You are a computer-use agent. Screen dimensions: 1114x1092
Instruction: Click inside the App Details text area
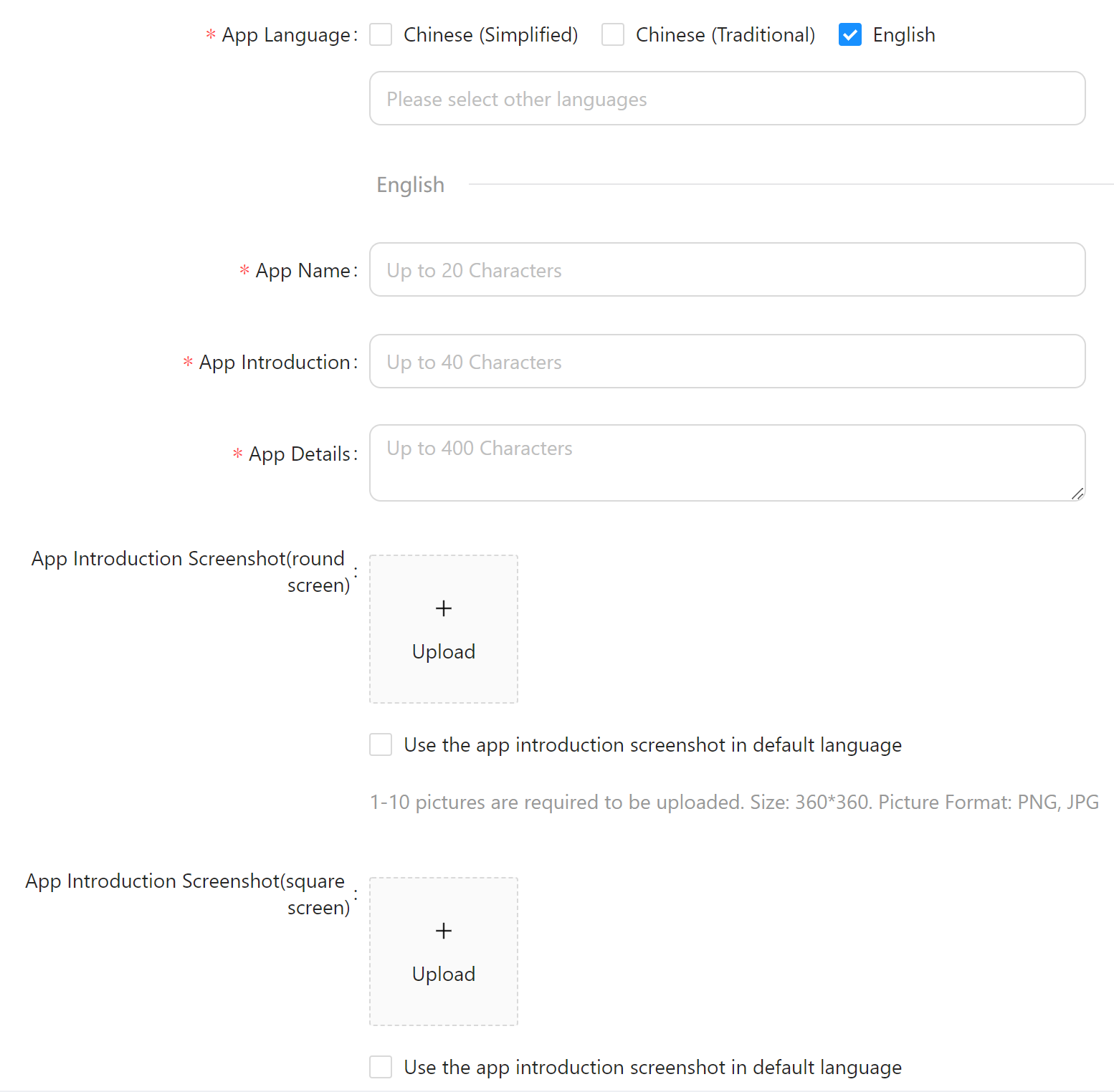pyautogui.click(x=727, y=462)
